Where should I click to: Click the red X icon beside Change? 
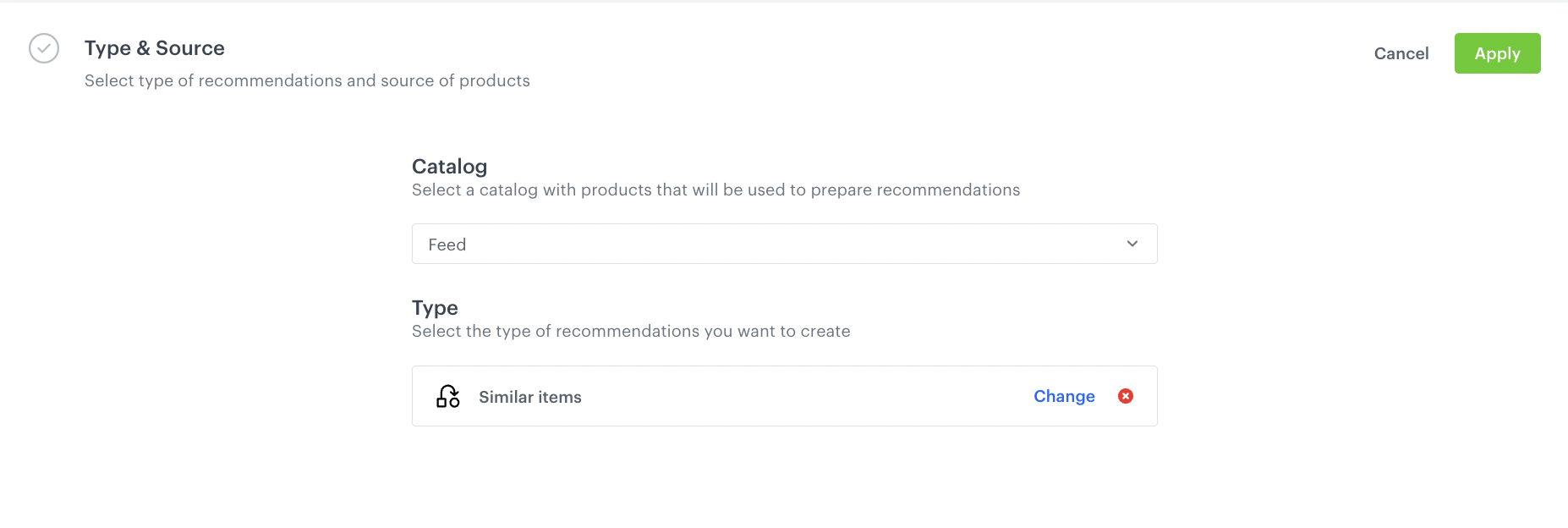pos(1125,396)
